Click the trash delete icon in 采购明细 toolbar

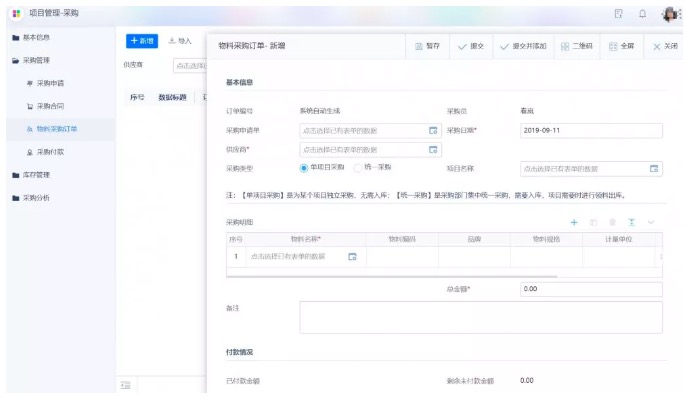pos(612,221)
